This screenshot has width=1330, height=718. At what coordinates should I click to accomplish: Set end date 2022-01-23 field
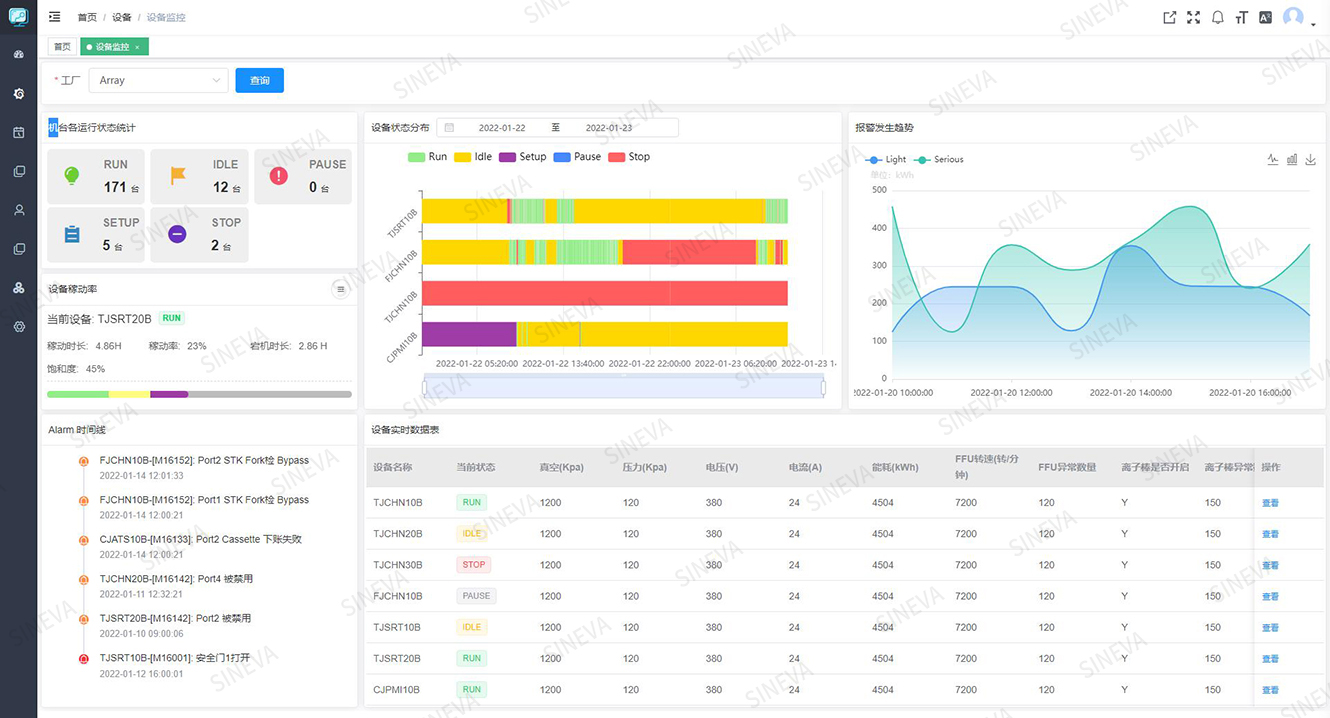point(609,128)
